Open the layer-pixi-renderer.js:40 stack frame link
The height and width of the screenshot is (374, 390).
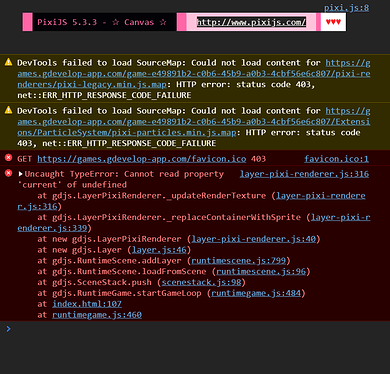[x=253, y=239]
